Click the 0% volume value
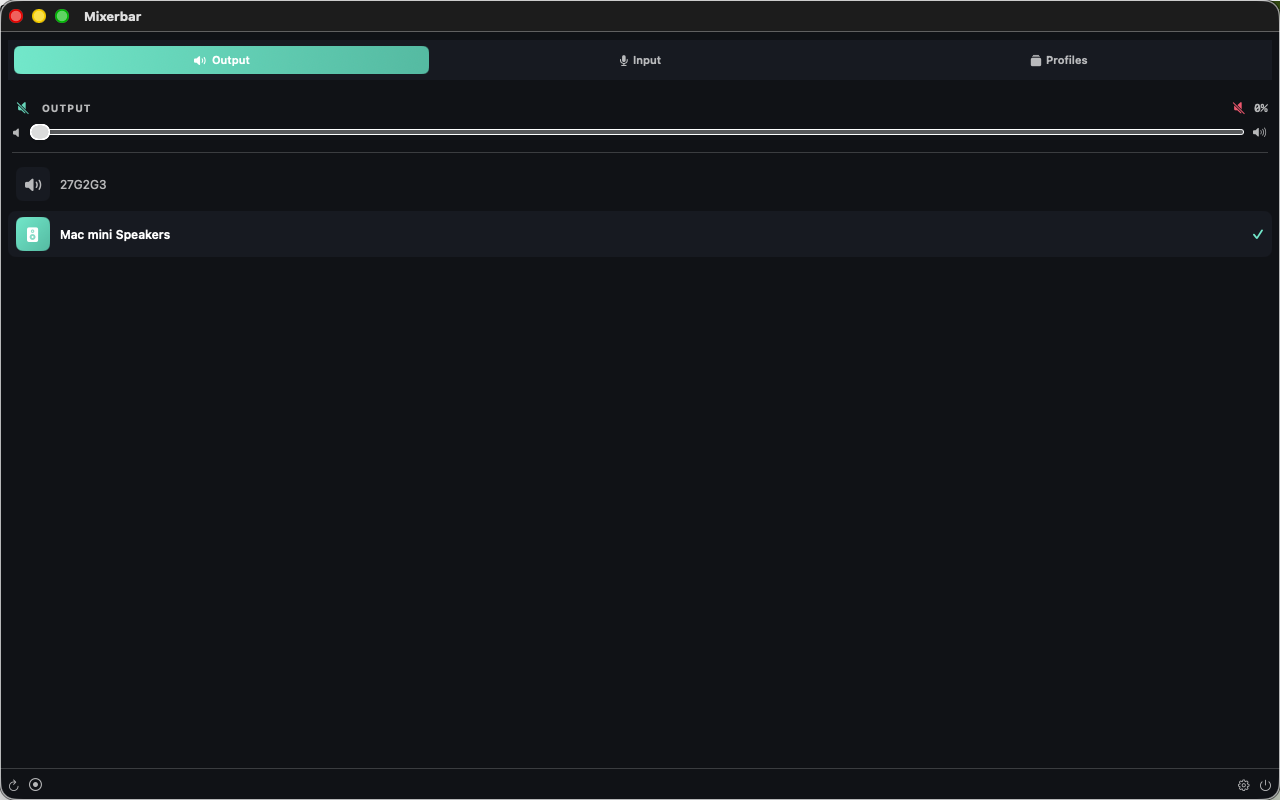 point(1261,108)
